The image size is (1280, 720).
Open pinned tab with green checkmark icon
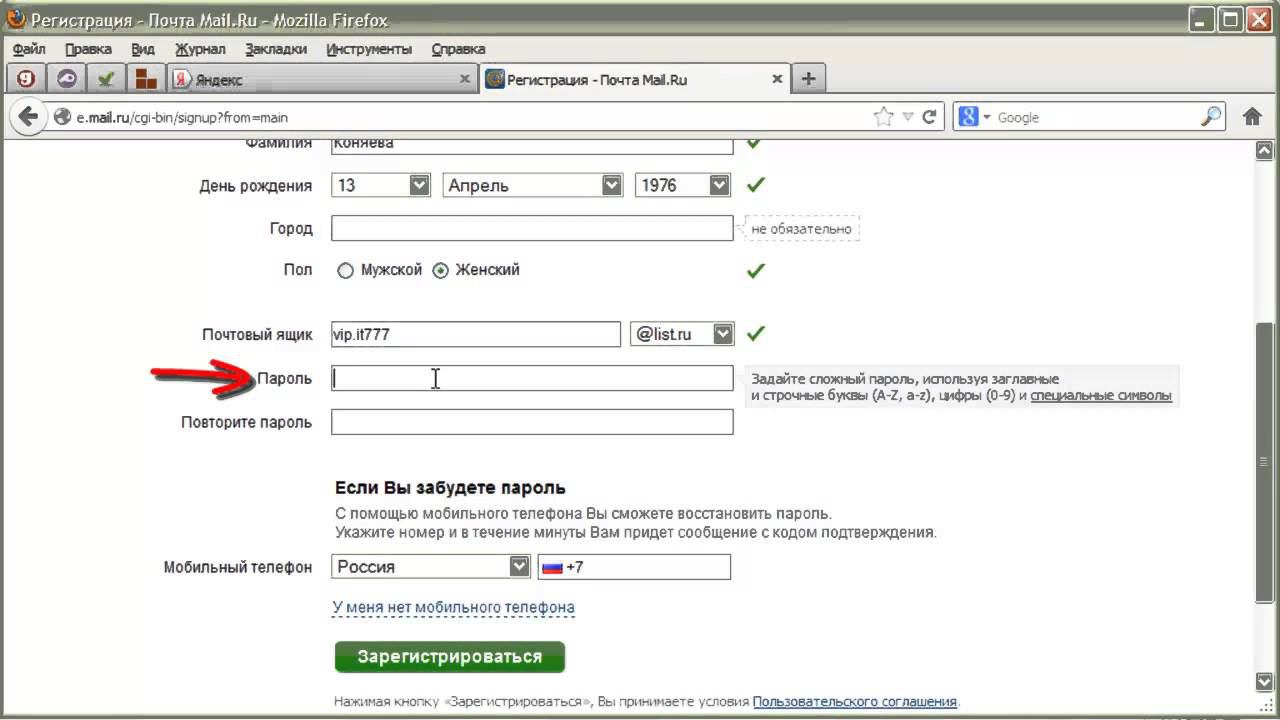pos(106,79)
